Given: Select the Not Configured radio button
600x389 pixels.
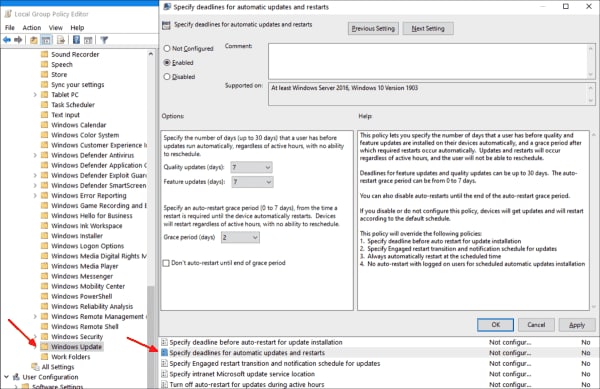Looking at the screenshot, I should pos(167,49).
